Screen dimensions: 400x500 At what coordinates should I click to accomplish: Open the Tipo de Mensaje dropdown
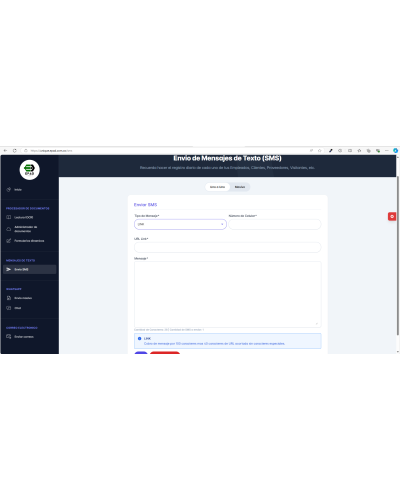180,224
